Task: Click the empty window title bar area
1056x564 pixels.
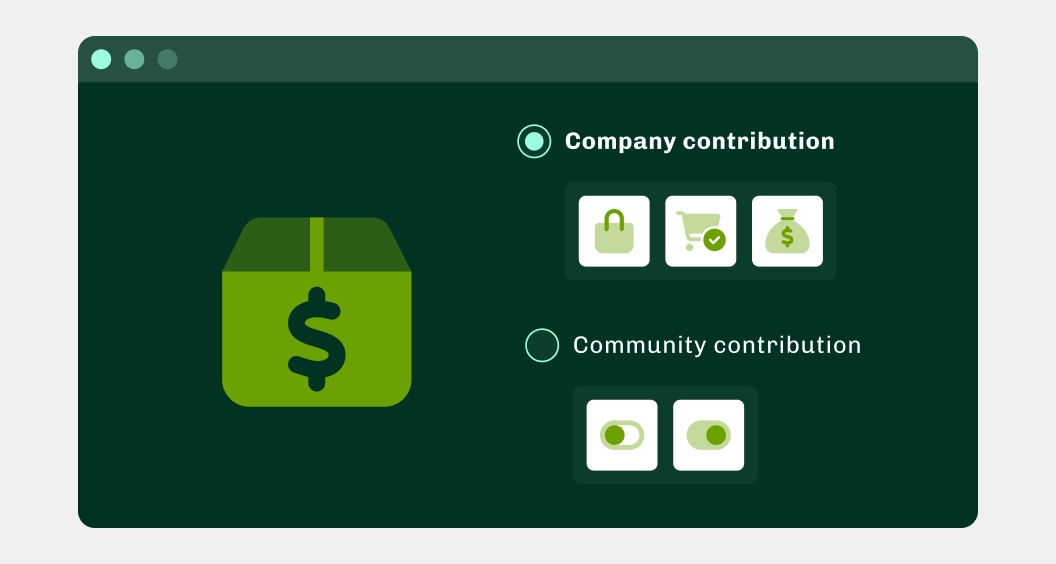Action: [572, 59]
